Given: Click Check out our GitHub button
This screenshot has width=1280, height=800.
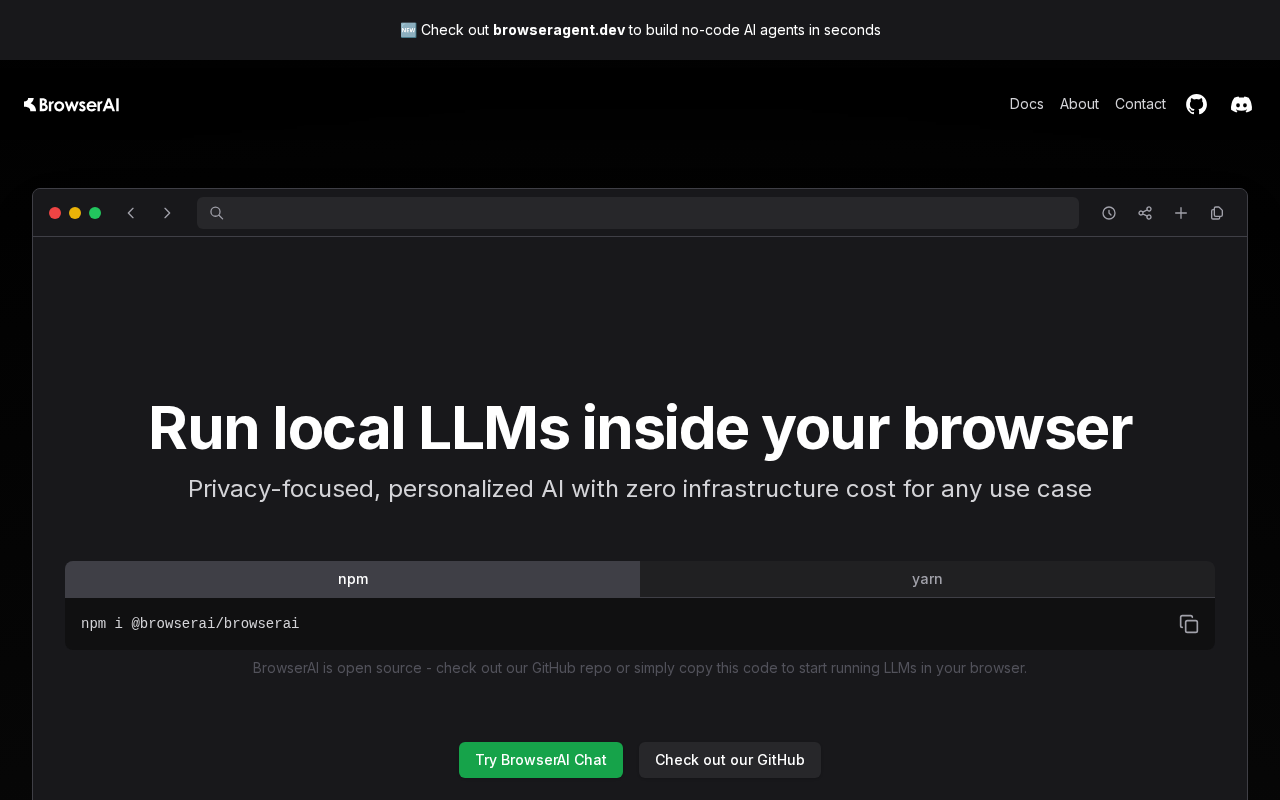Looking at the screenshot, I should coord(730,760).
